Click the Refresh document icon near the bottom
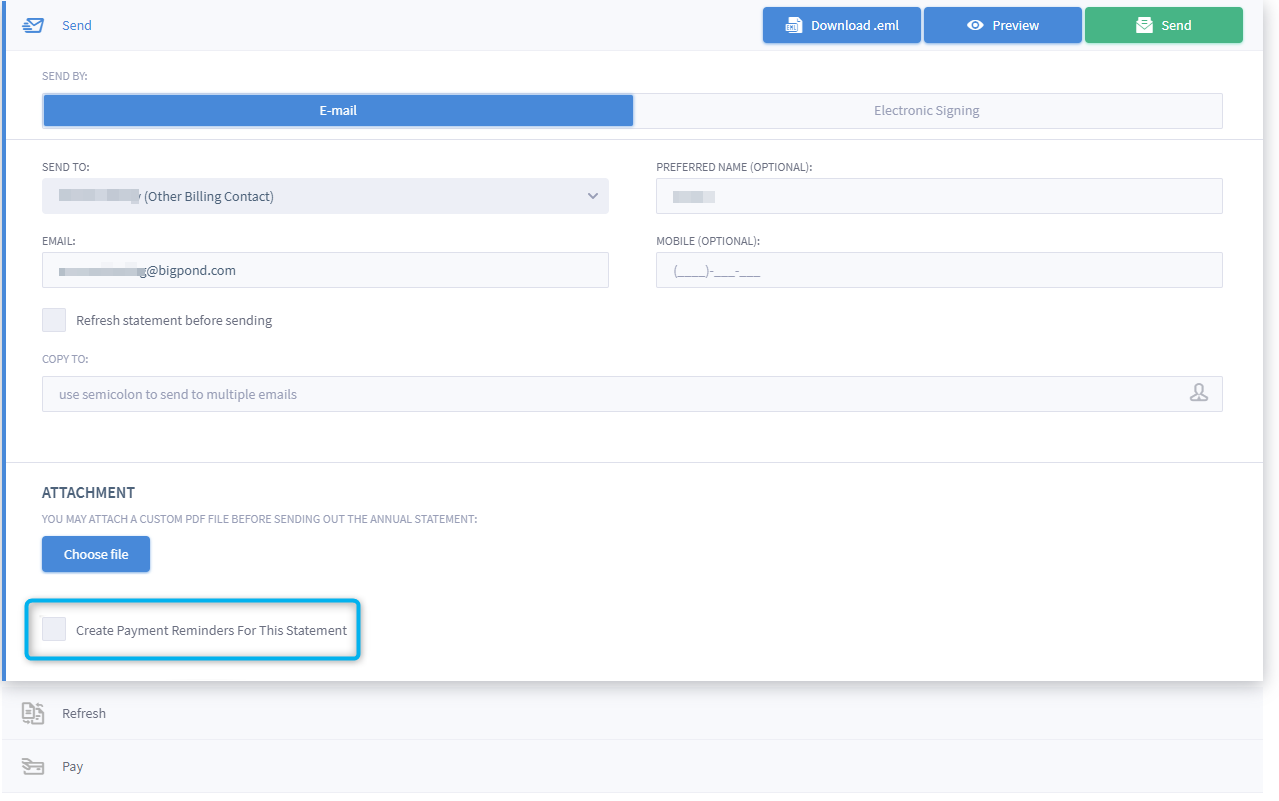The width and height of the screenshot is (1279, 801). tap(34, 713)
